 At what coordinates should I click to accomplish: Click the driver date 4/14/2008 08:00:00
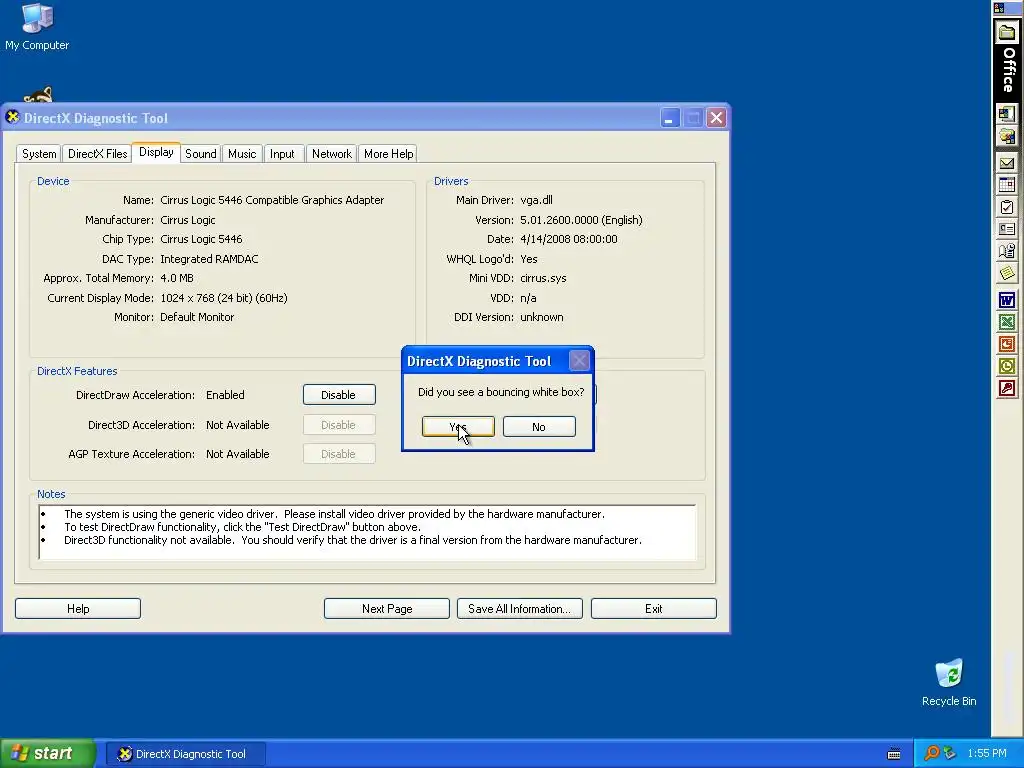tap(569, 239)
